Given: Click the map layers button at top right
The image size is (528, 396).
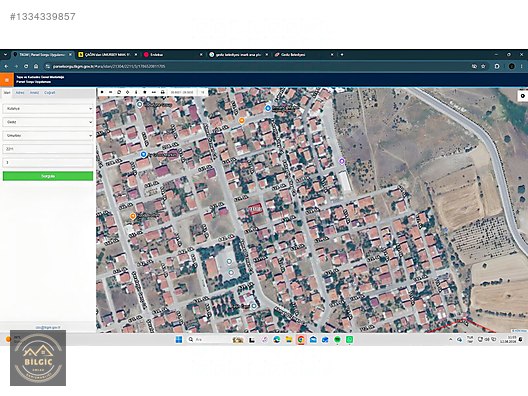Looking at the screenshot, I should click(523, 96).
